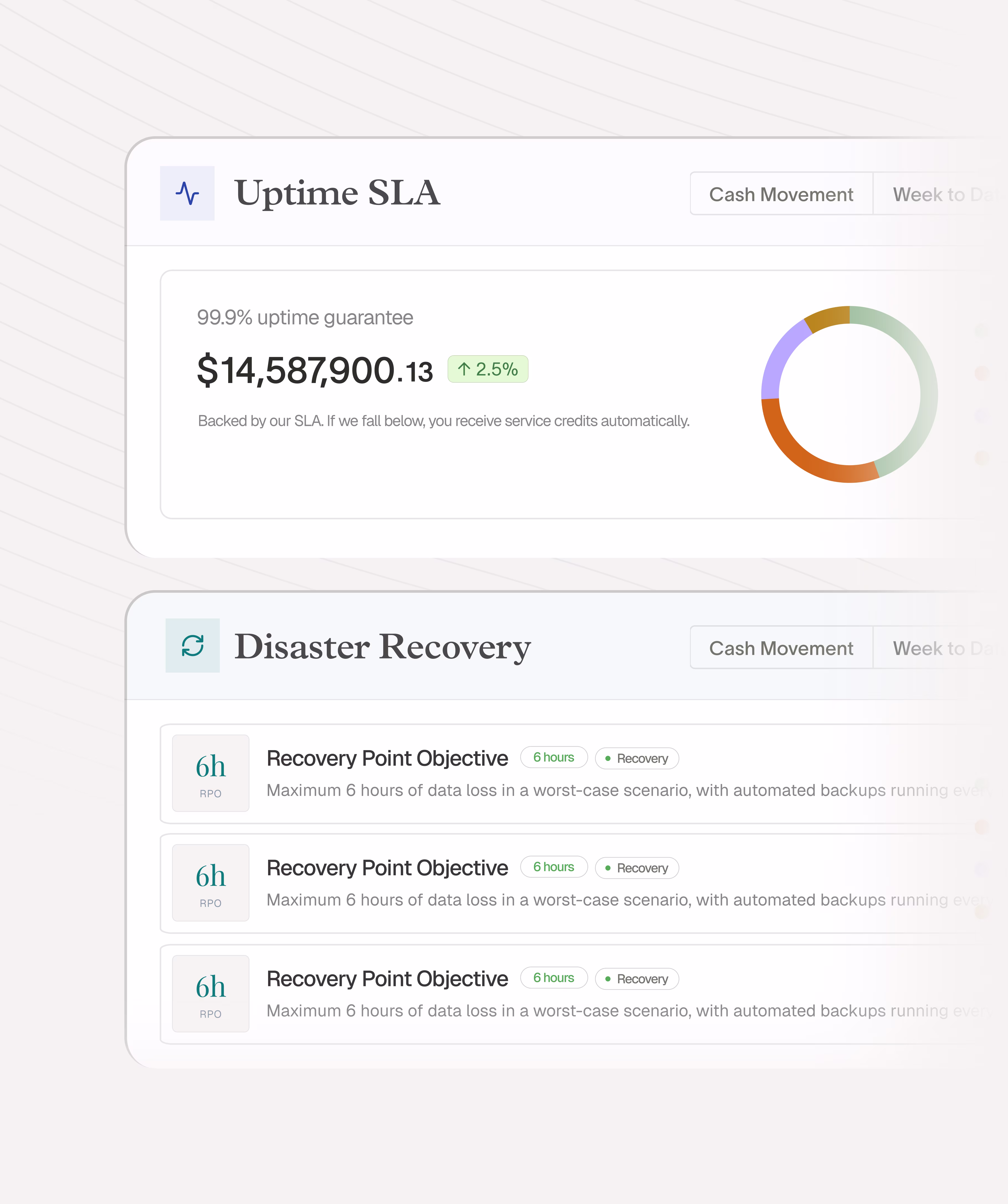Screen dimensions: 1008x1204
Task: Click the Uptime SLA pulse icon
Action: coord(187,193)
